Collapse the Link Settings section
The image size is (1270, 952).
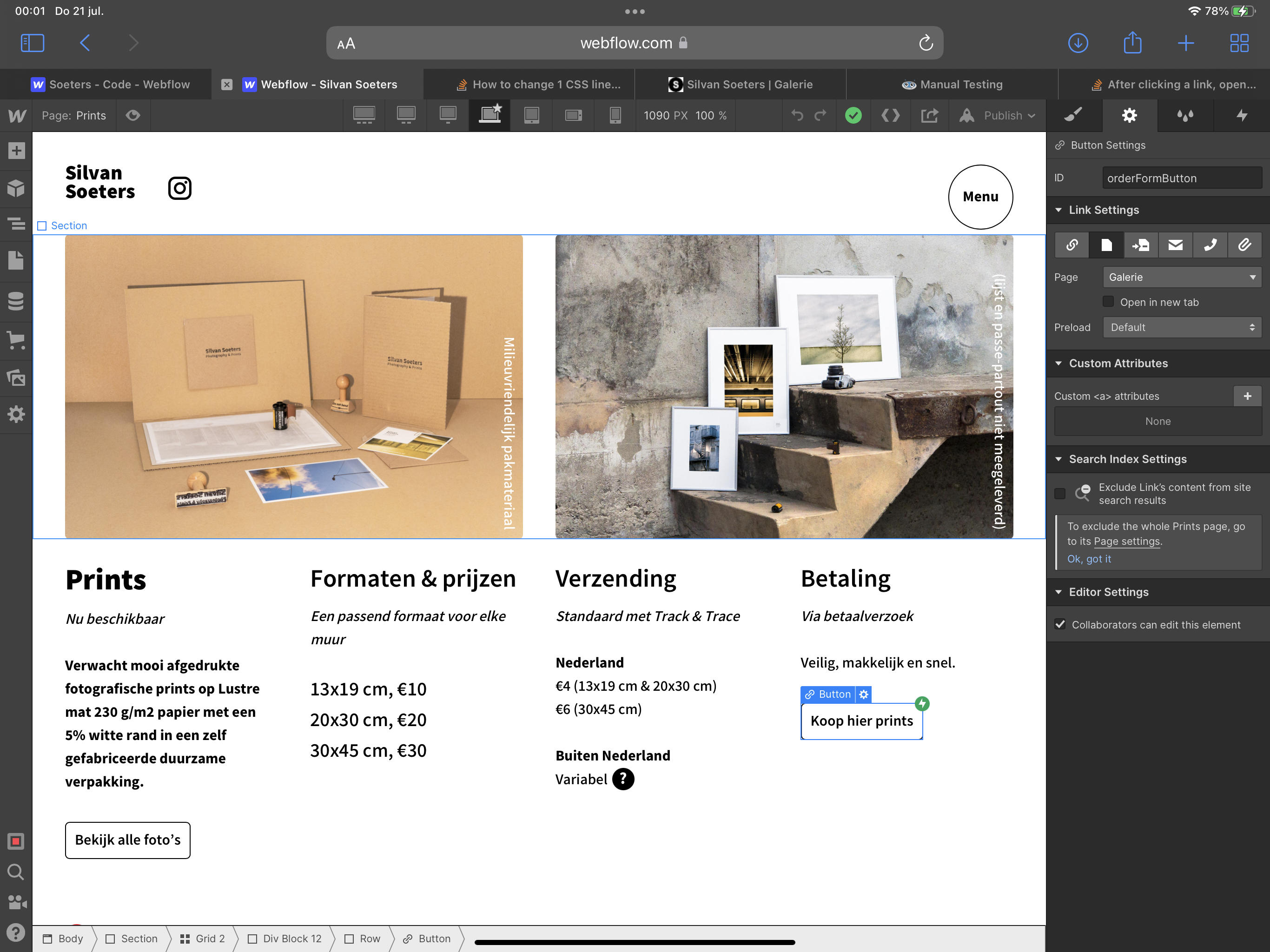click(1058, 210)
